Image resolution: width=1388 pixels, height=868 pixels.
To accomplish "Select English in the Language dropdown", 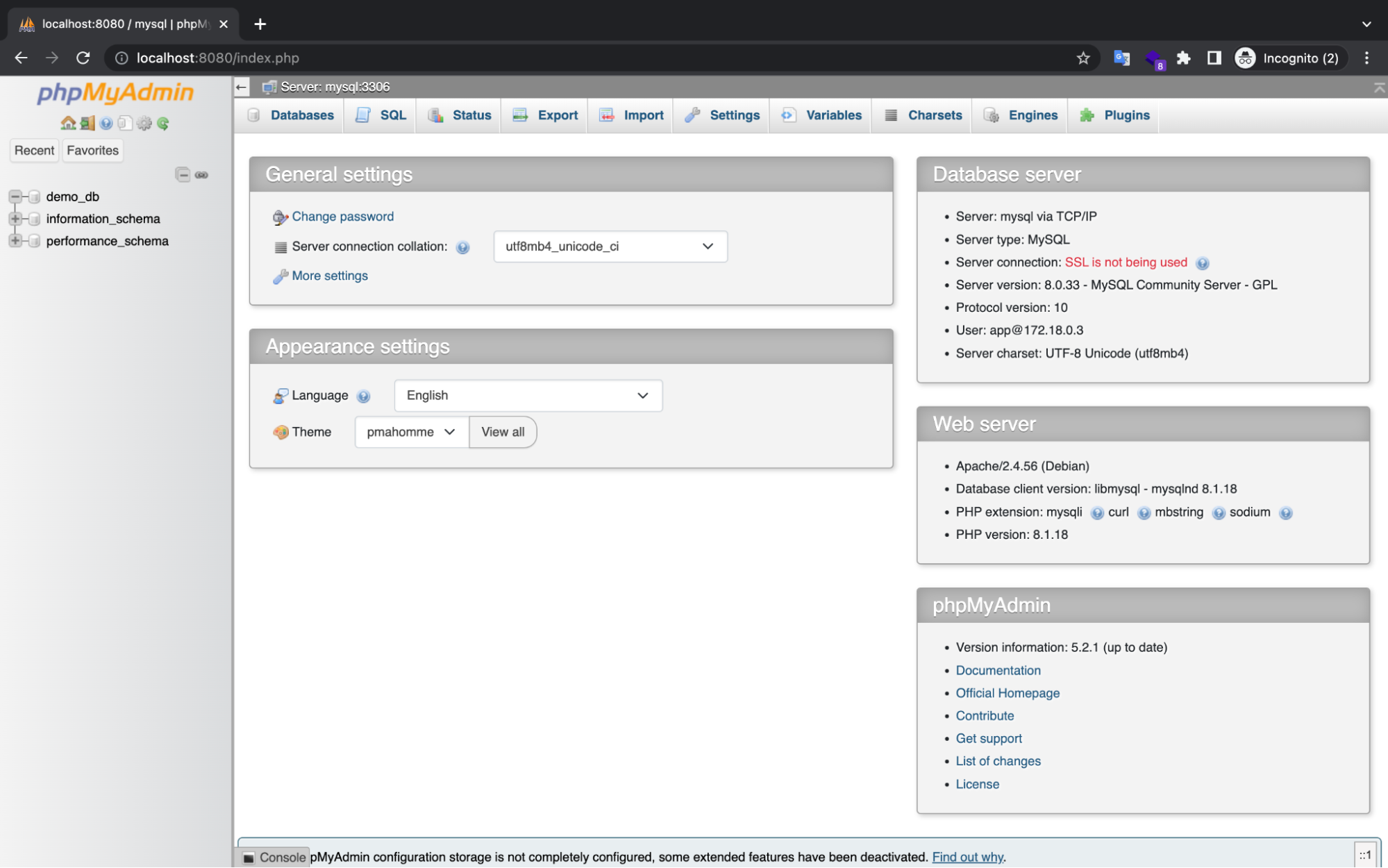I will pyautogui.click(x=528, y=395).
